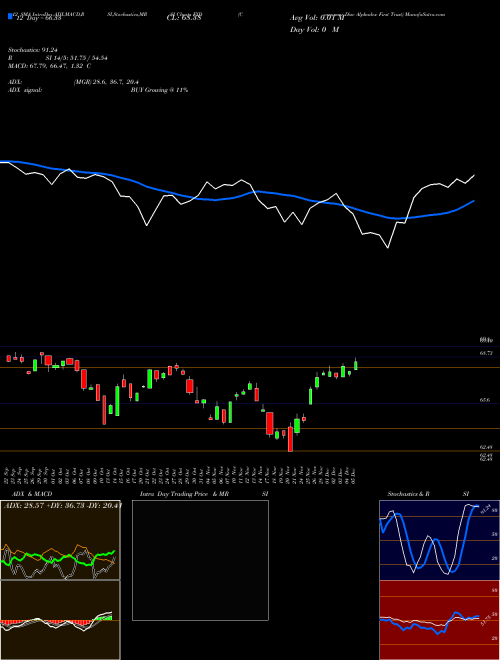Click the lowest red candlestick near 62.48

(x=290, y=439)
